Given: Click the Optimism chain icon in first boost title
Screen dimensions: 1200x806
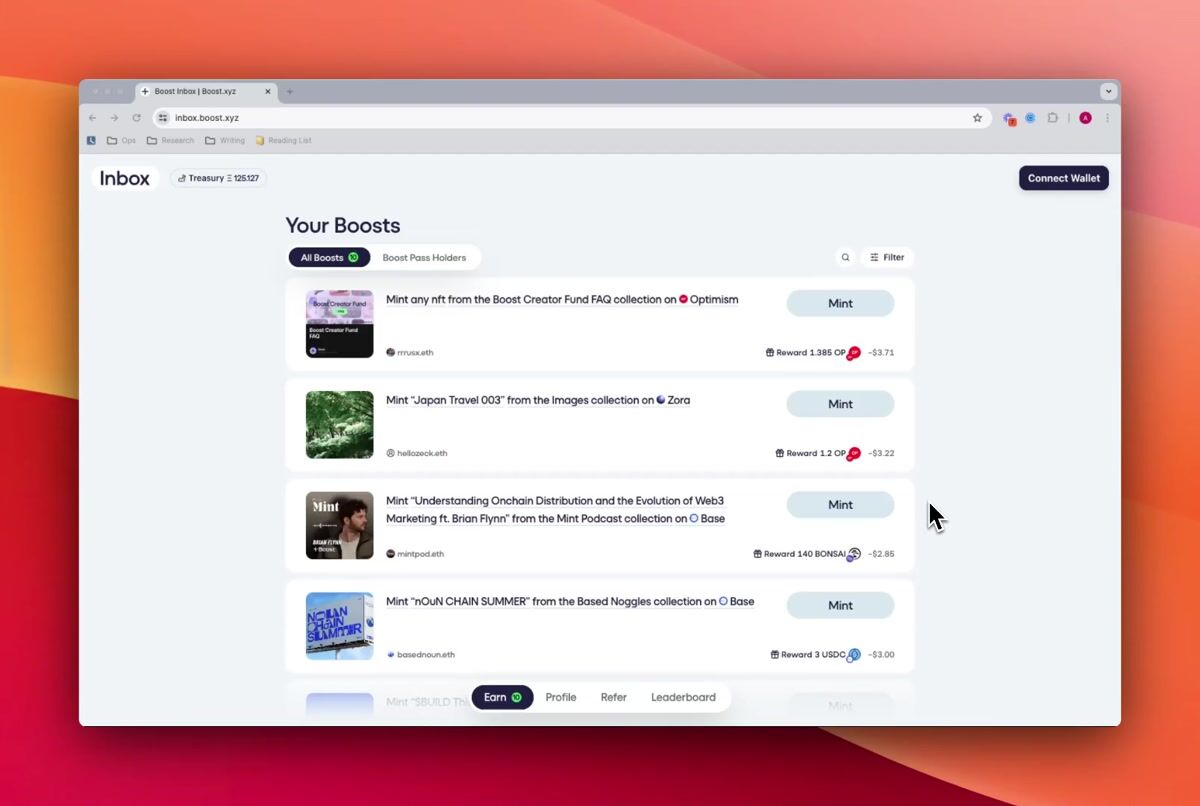Looking at the screenshot, I should coord(684,299).
